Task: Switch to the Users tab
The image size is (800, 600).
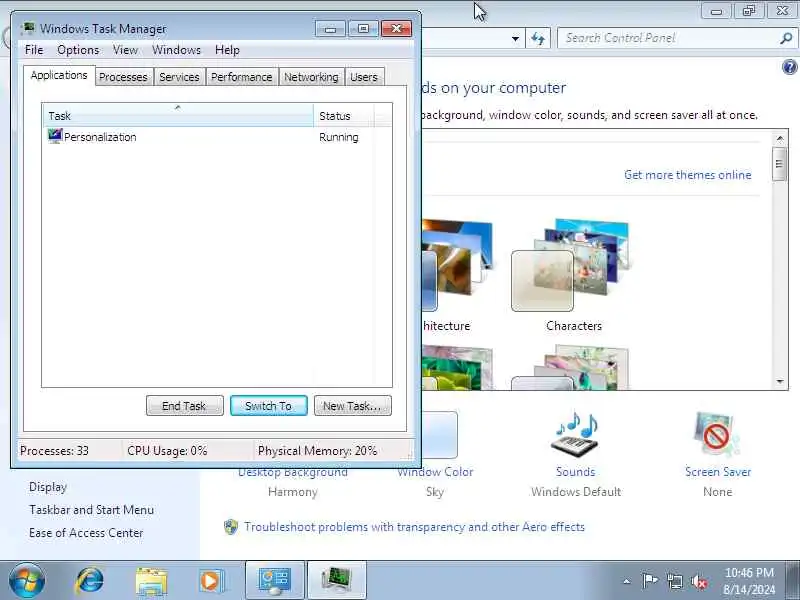Action: [x=364, y=77]
